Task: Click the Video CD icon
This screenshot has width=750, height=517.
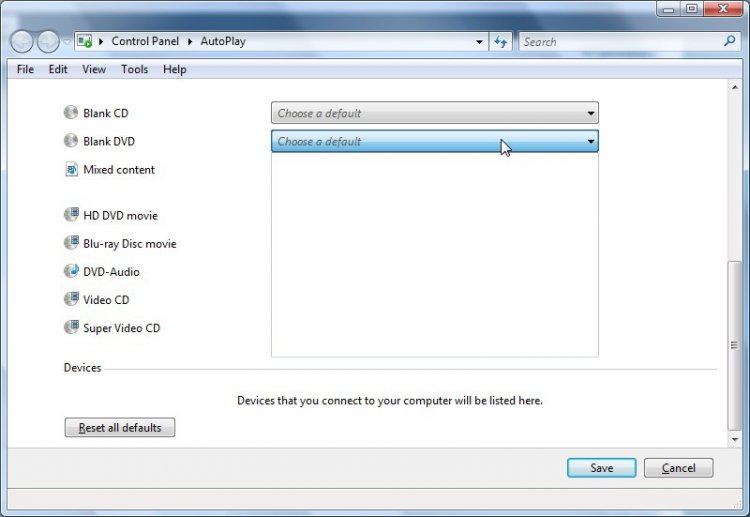Action: point(71,299)
